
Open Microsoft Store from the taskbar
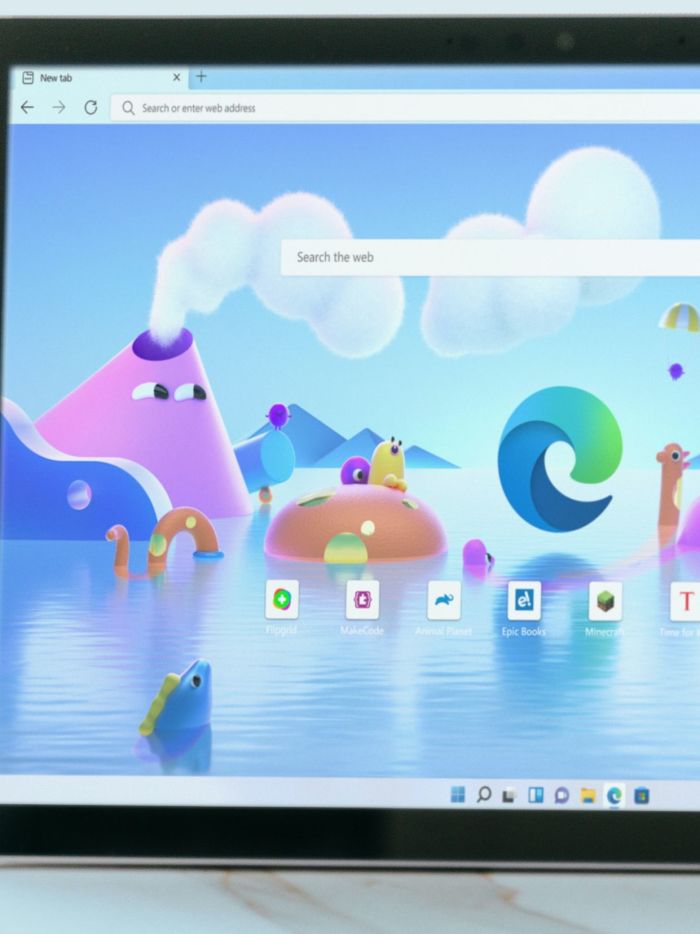641,796
